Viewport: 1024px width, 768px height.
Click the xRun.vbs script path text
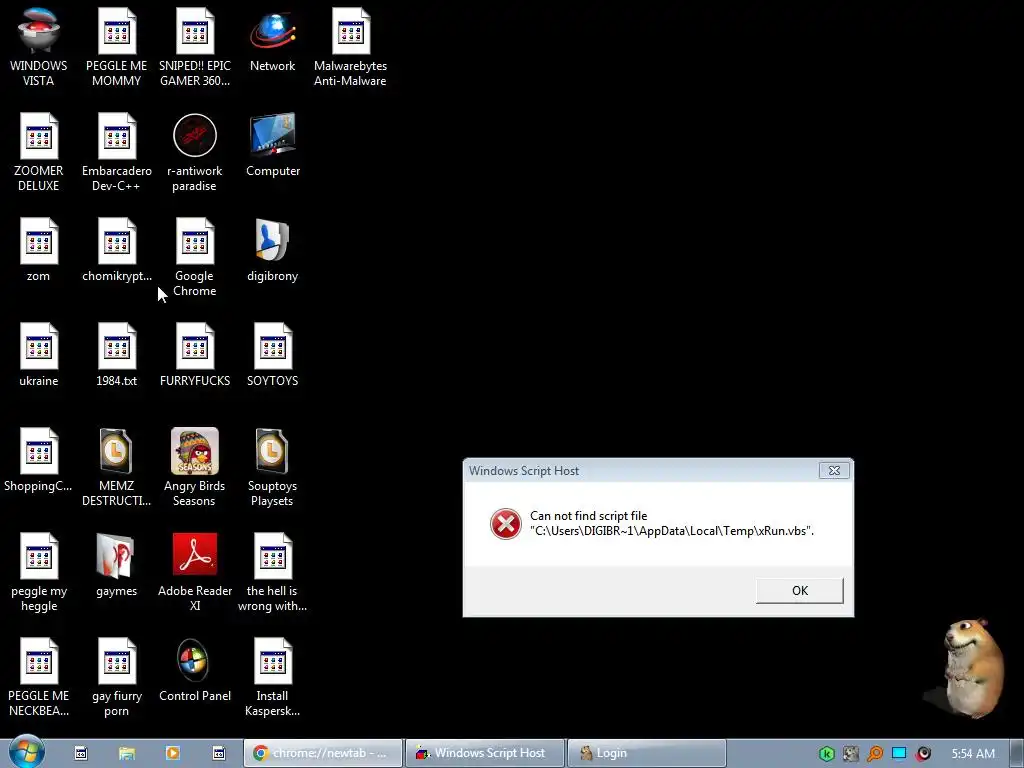point(673,531)
